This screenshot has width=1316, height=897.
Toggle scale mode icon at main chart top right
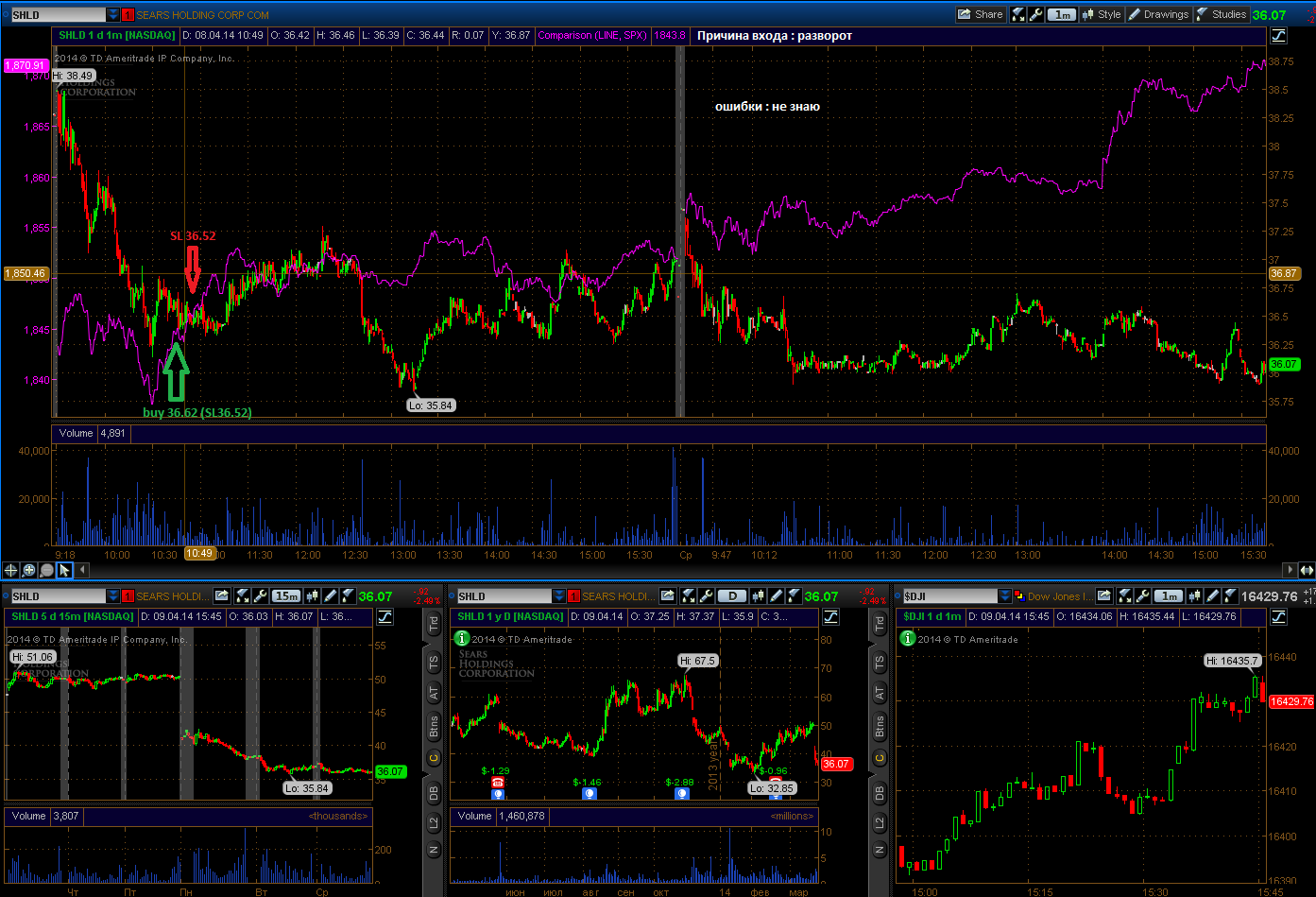pos(1279,36)
